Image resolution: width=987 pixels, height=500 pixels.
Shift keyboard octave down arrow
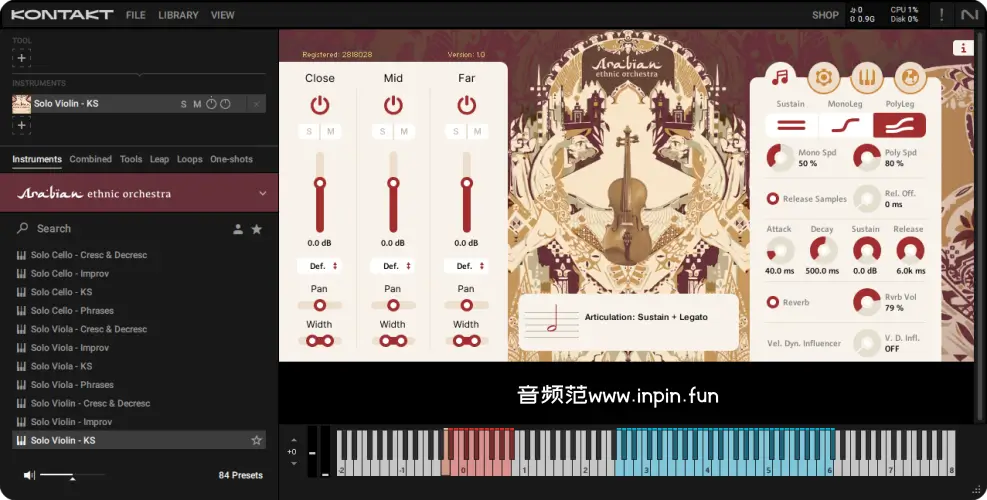point(293,463)
